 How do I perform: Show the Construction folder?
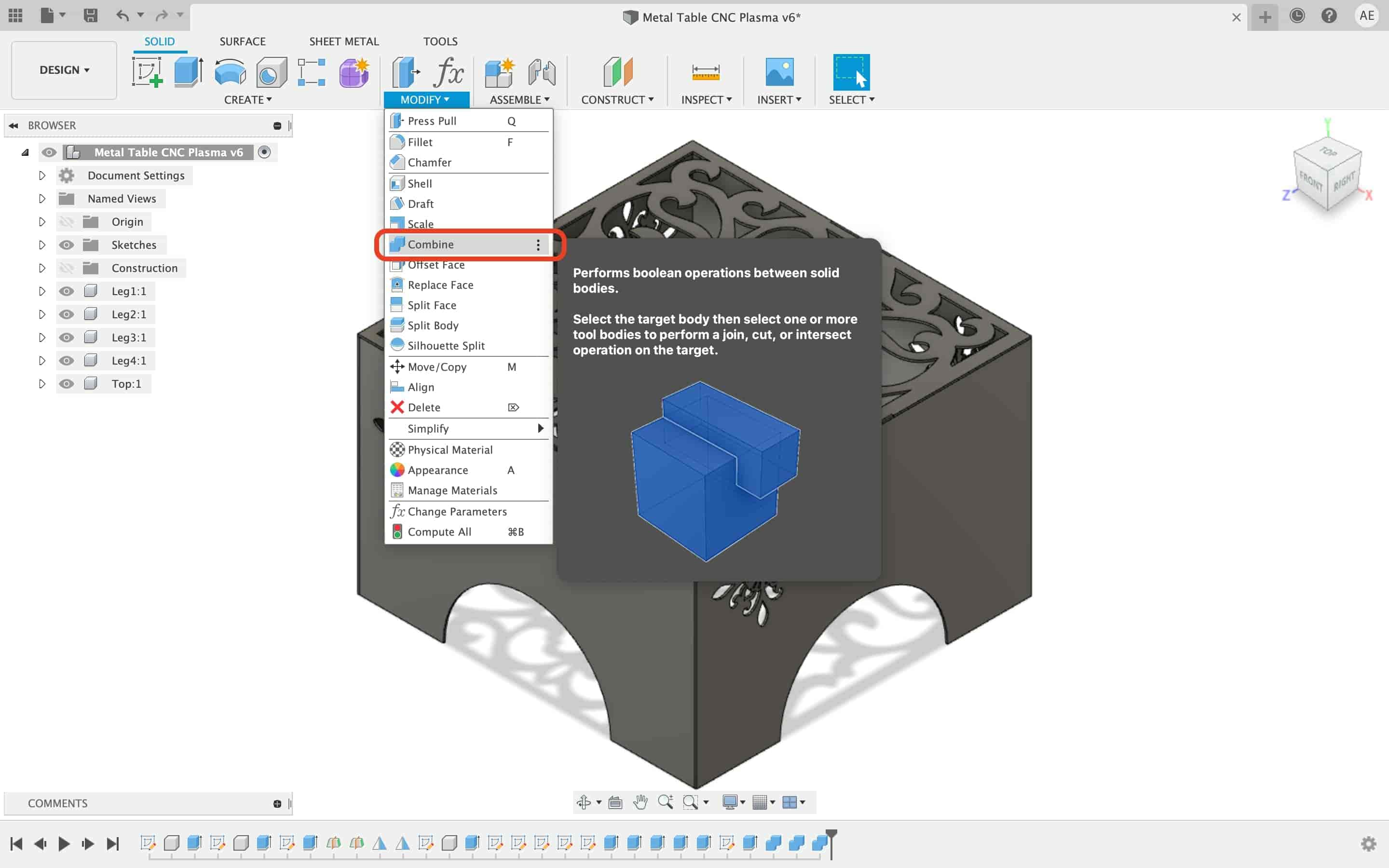click(67, 268)
